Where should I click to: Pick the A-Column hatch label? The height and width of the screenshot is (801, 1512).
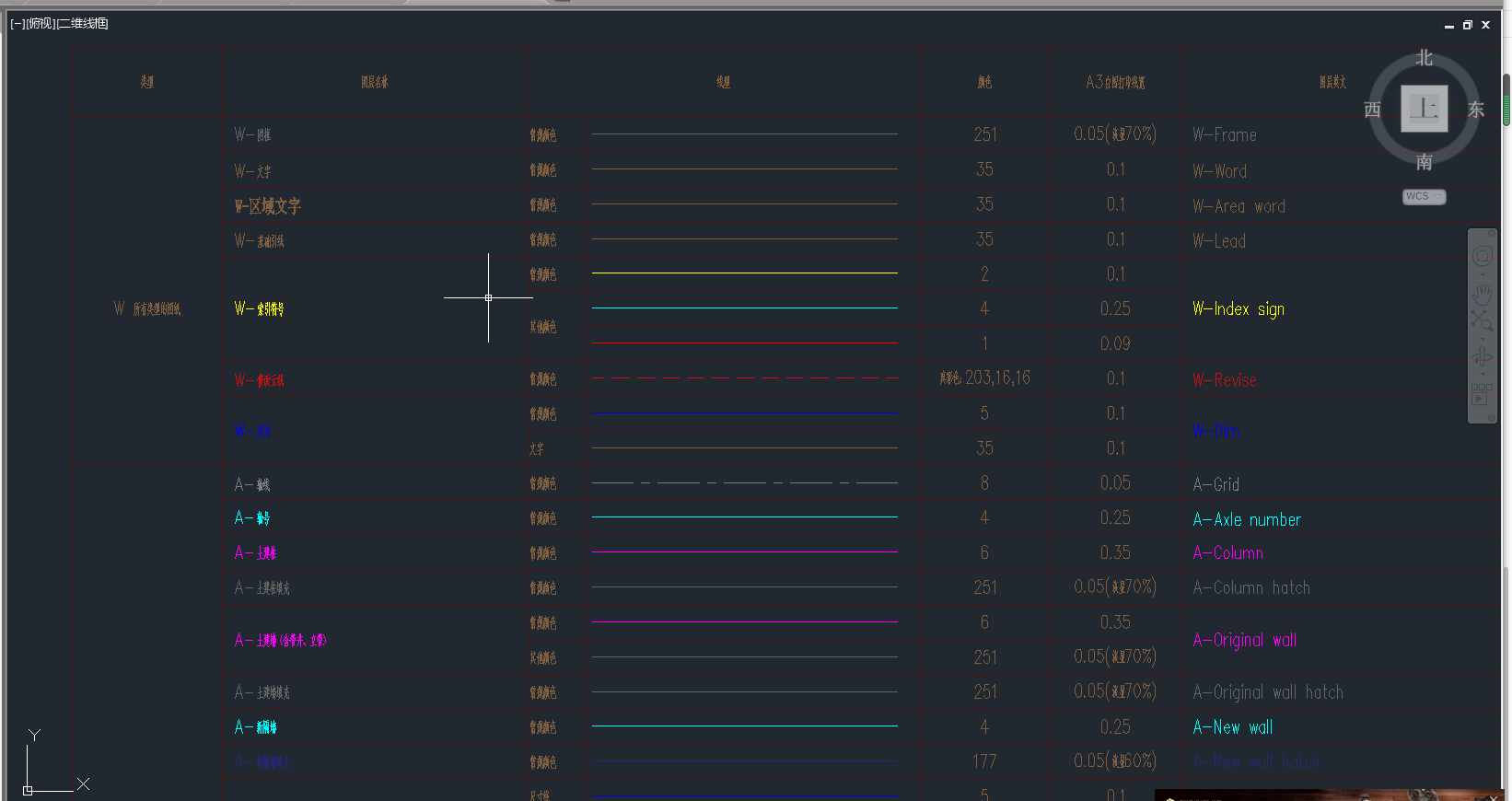[1251, 588]
